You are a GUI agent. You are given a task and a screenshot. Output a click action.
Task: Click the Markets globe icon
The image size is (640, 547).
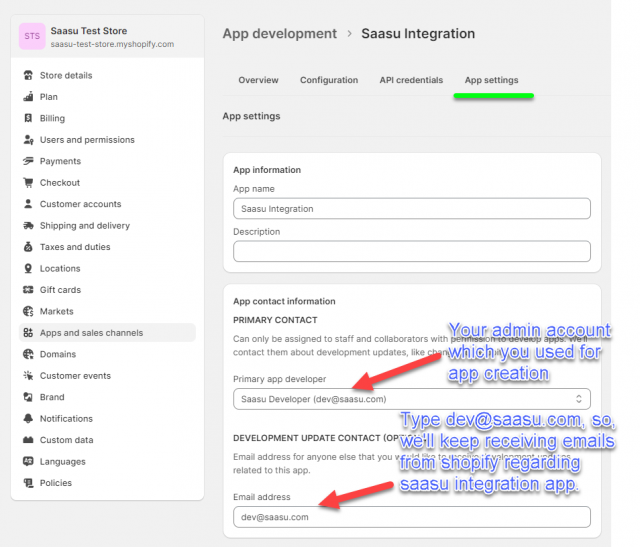(28, 311)
